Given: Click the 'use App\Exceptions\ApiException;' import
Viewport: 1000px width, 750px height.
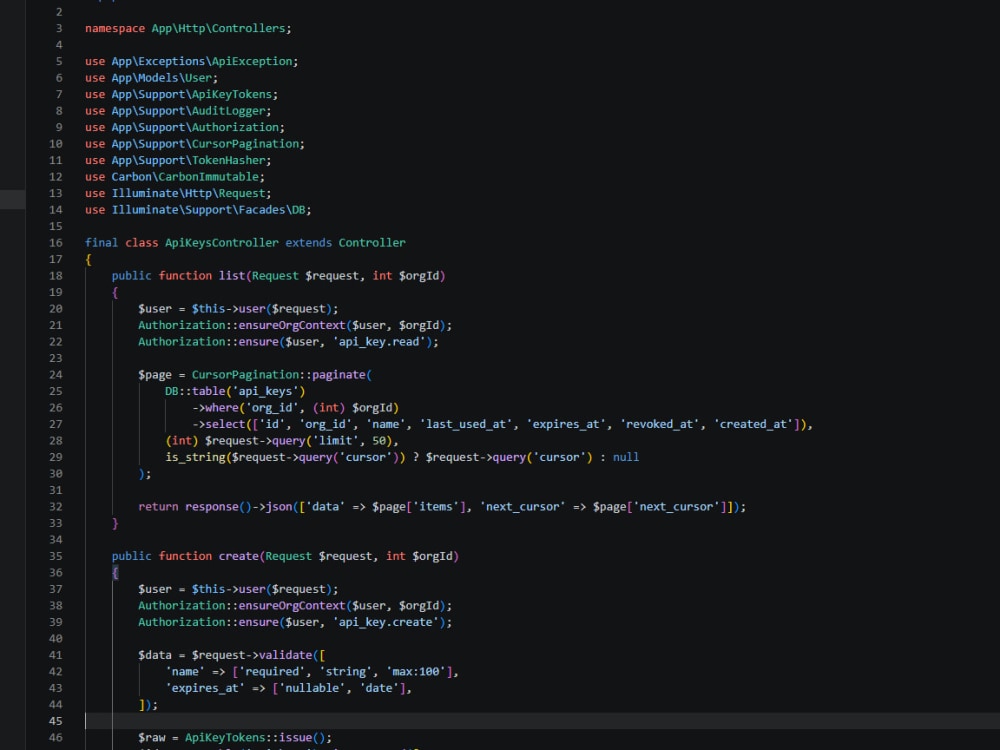Looking at the screenshot, I should [191, 61].
